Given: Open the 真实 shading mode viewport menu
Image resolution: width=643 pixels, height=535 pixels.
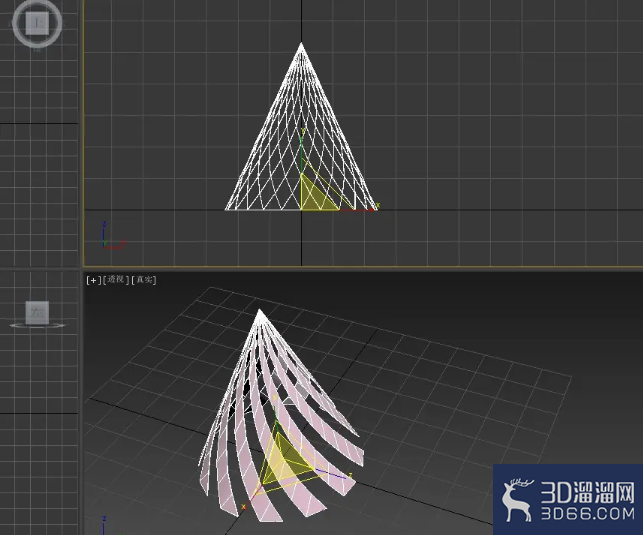Looking at the screenshot, I should [x=144, y=280].
